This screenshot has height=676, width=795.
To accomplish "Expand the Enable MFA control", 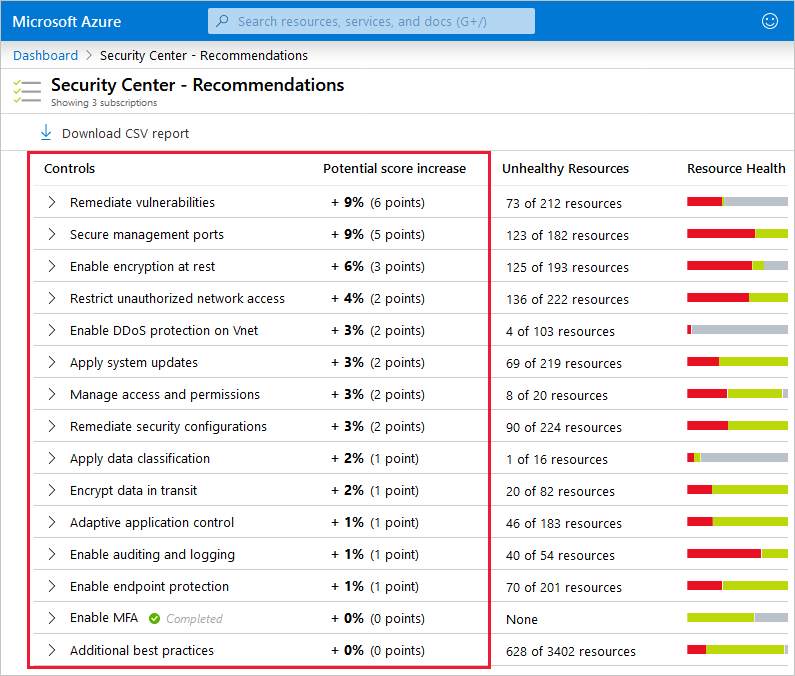I will 51,618.
